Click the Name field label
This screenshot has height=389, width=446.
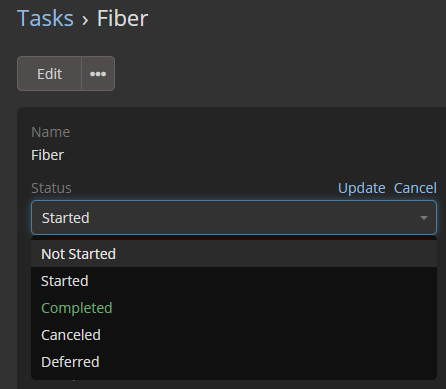click(51, 132)
